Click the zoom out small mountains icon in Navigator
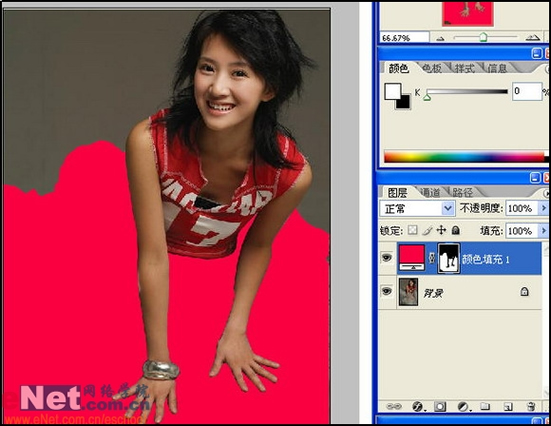Image resolution: width=551 pixels, height=426 pixels. pyautogui.click(x=440, y=38)
